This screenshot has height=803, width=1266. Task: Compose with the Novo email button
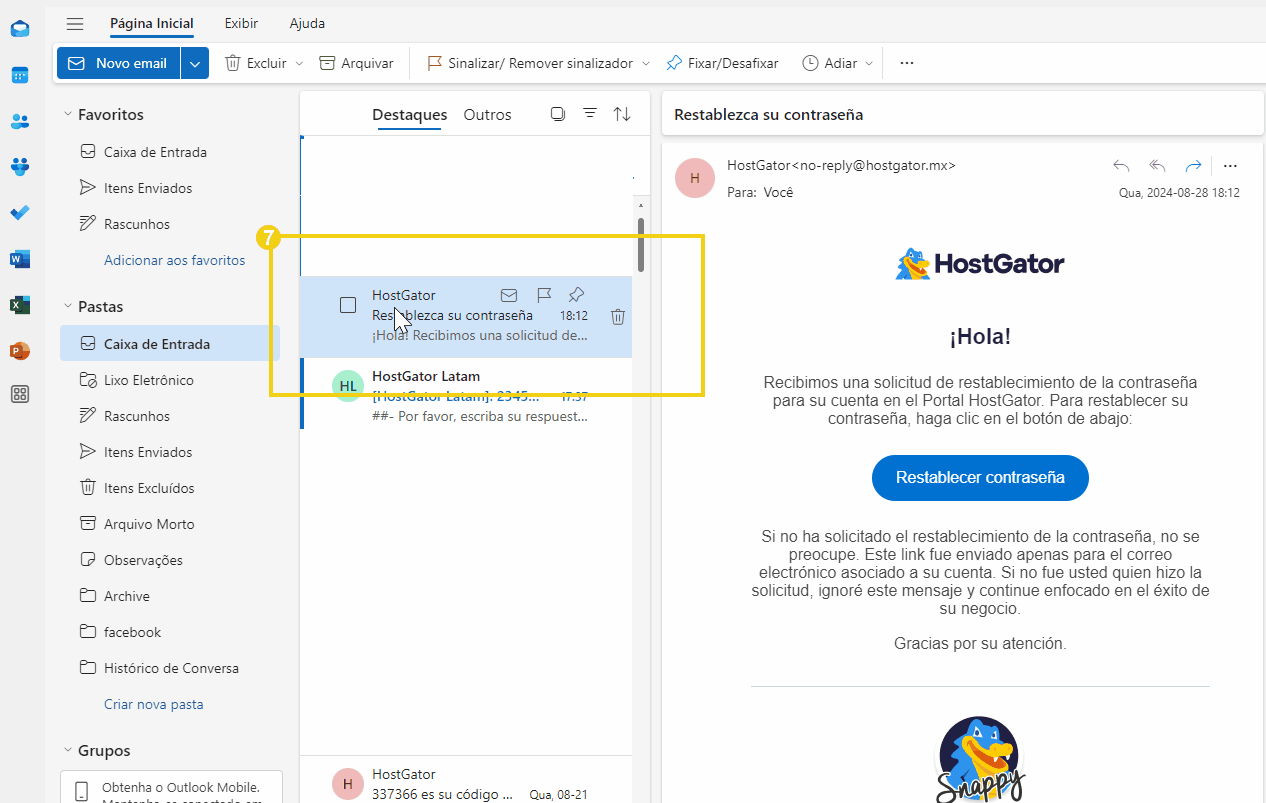pos(119,63)
